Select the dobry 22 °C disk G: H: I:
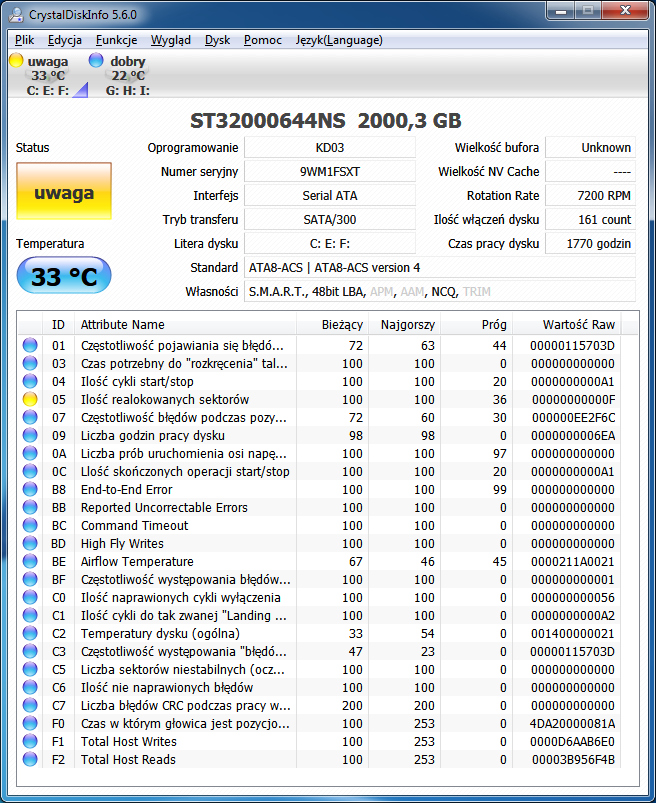This screenshot has width=656, height=803. point(119,75)
